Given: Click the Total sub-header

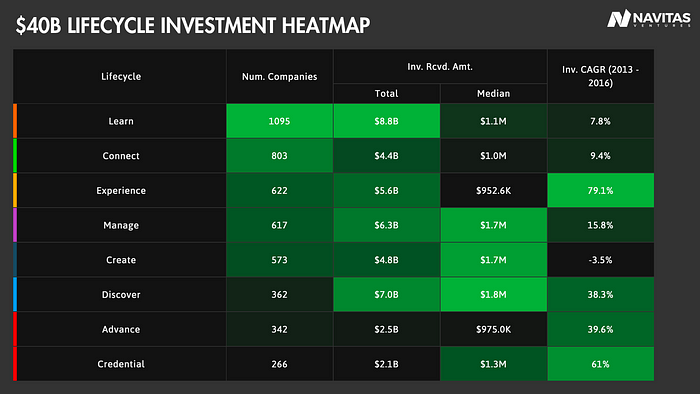Looking at the screenshot, I should pyautogui.click(x=387, y=94).
